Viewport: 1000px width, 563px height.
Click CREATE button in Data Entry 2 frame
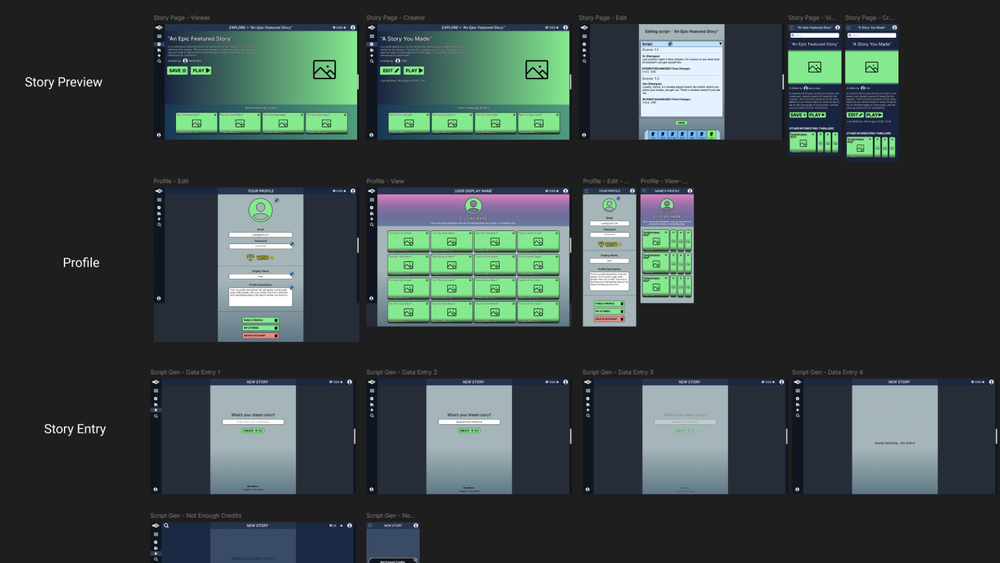pyautogui.click(x=469, y=431)
